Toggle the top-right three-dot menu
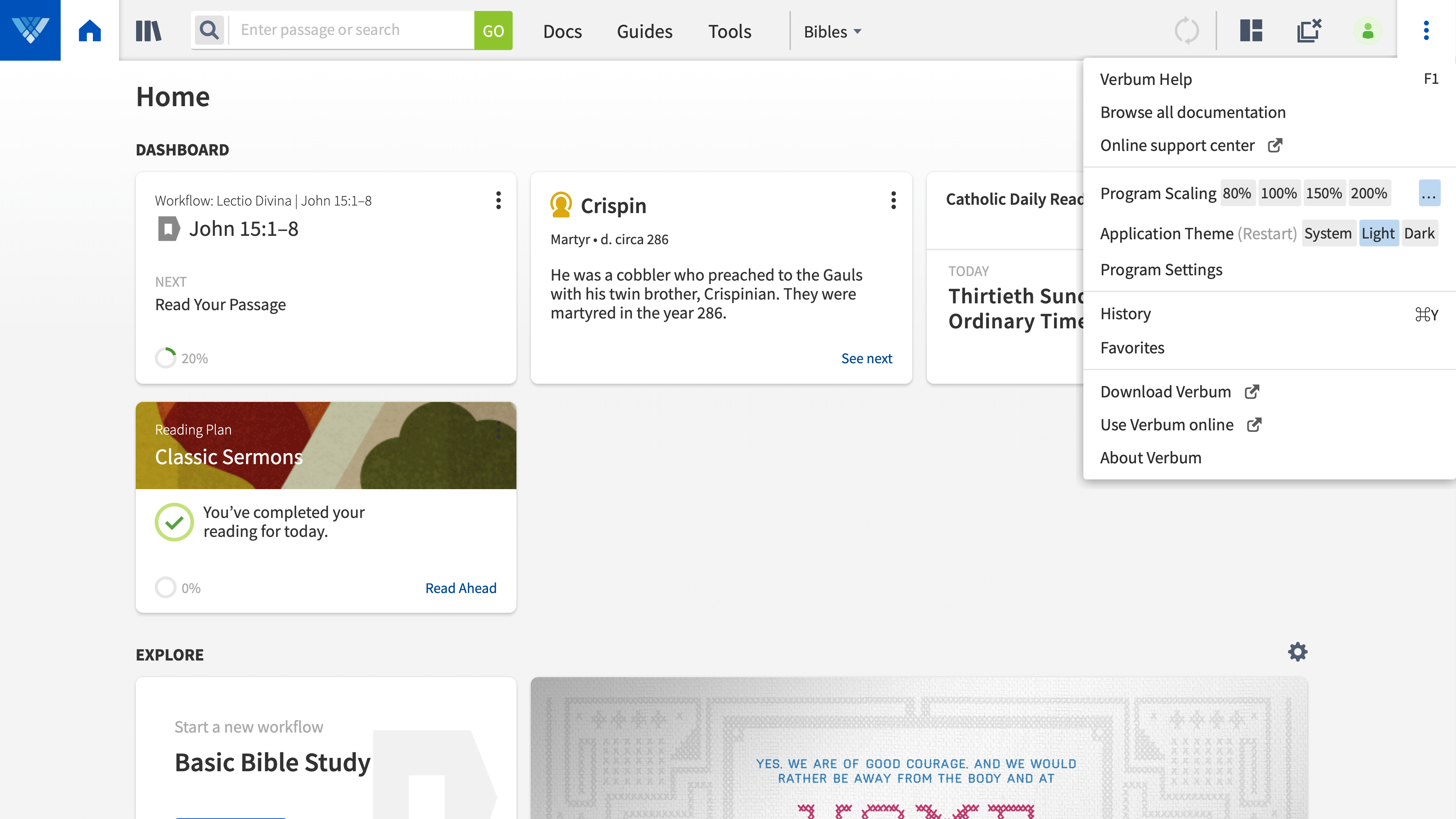This screenshot has height=819, width=1456. (x=1426, y=30)
